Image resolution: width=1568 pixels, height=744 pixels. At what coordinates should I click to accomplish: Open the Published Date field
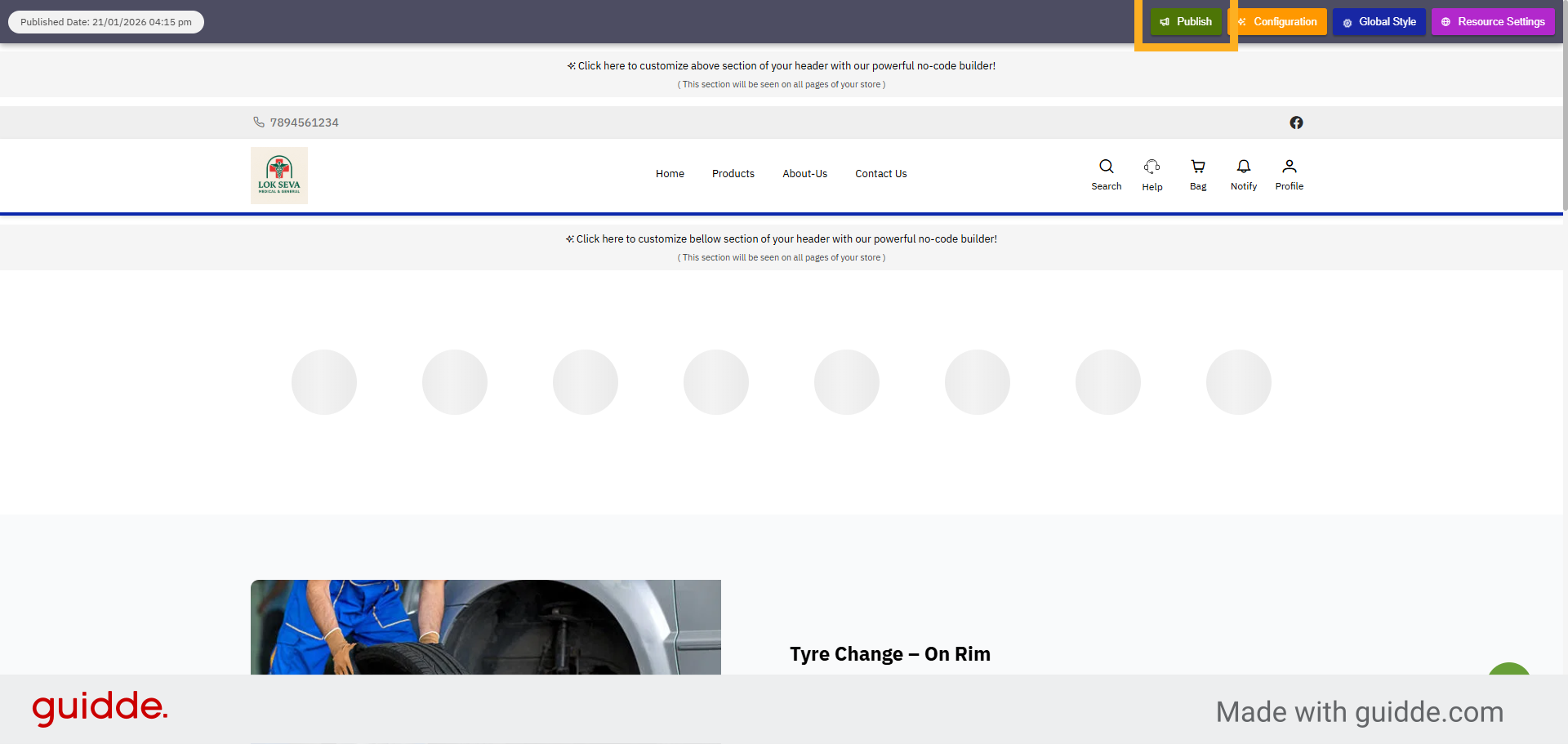(x=105, y=22)
